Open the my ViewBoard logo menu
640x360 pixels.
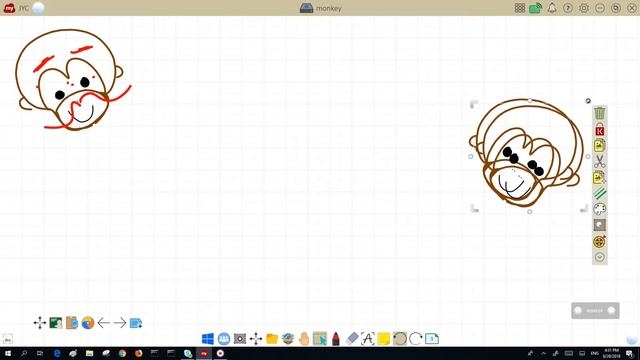pyautogui.click(x=9, y=8)
